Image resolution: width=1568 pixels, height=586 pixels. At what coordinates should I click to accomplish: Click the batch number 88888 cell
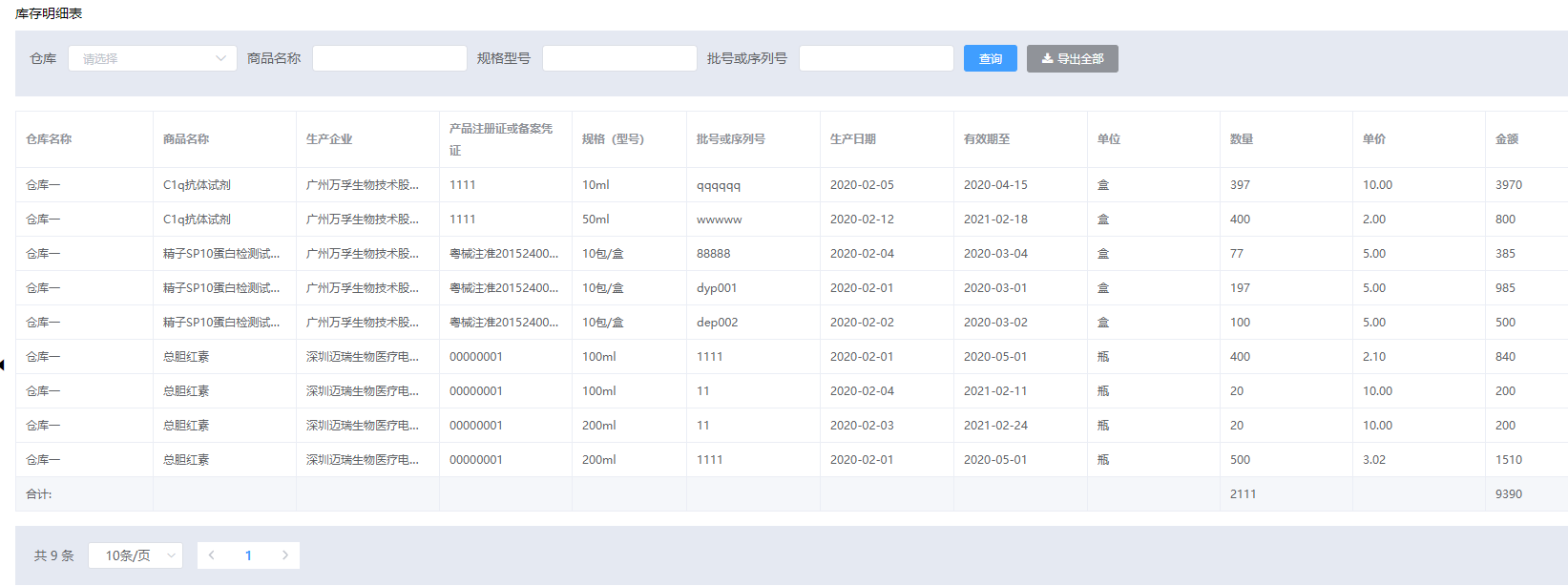pos(713,254)
